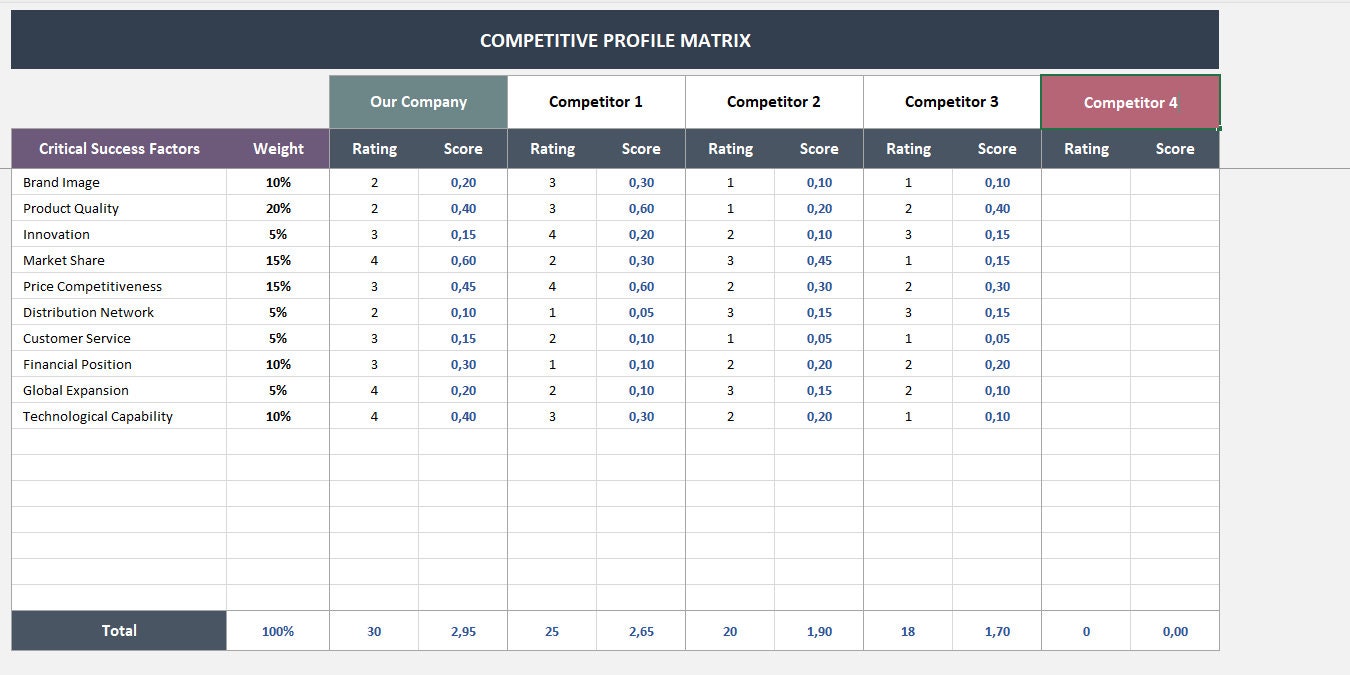
Task: Select the Innovation factor cell
Action: (55, 234)
